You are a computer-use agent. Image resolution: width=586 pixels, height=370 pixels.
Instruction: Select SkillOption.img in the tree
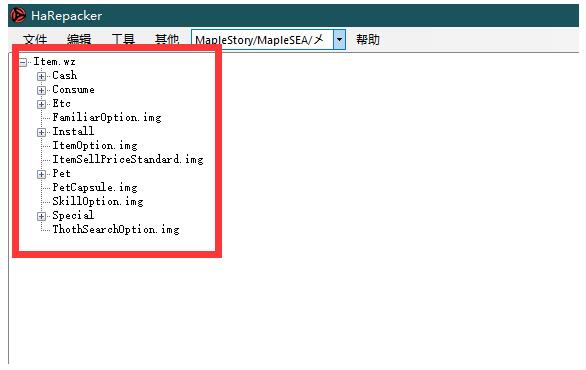coord(98,202)
